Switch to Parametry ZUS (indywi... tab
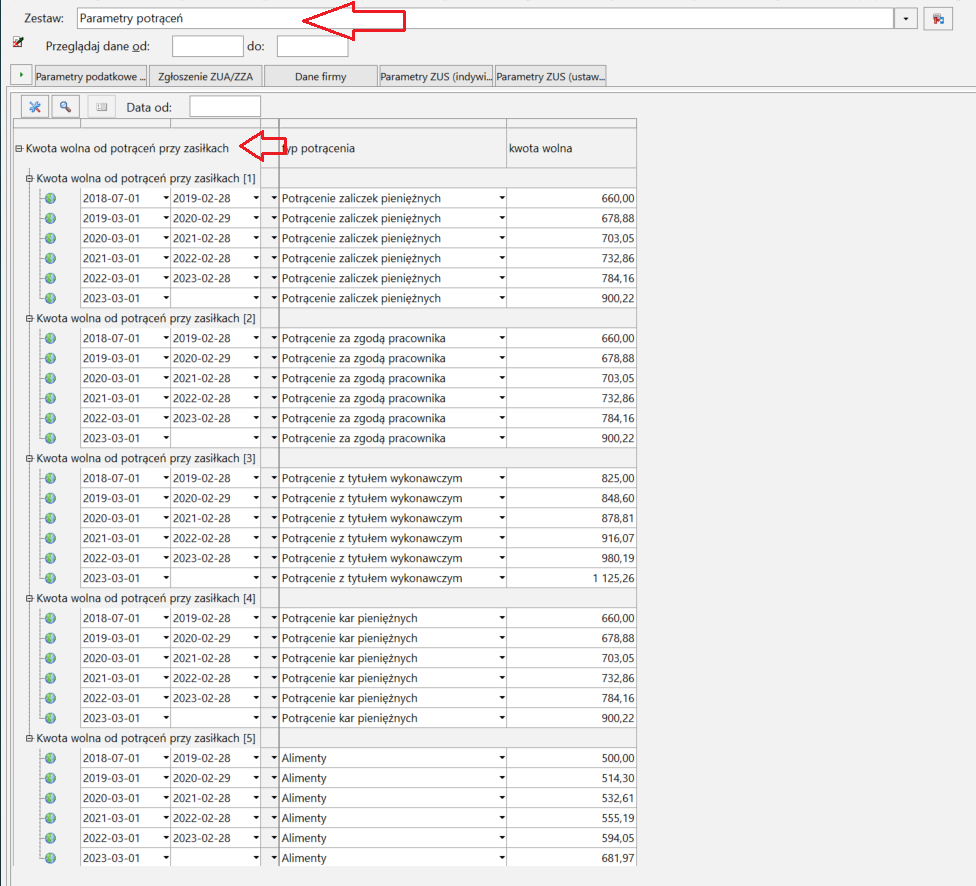This screenshot has width=976, height=886. pos(436,77)
